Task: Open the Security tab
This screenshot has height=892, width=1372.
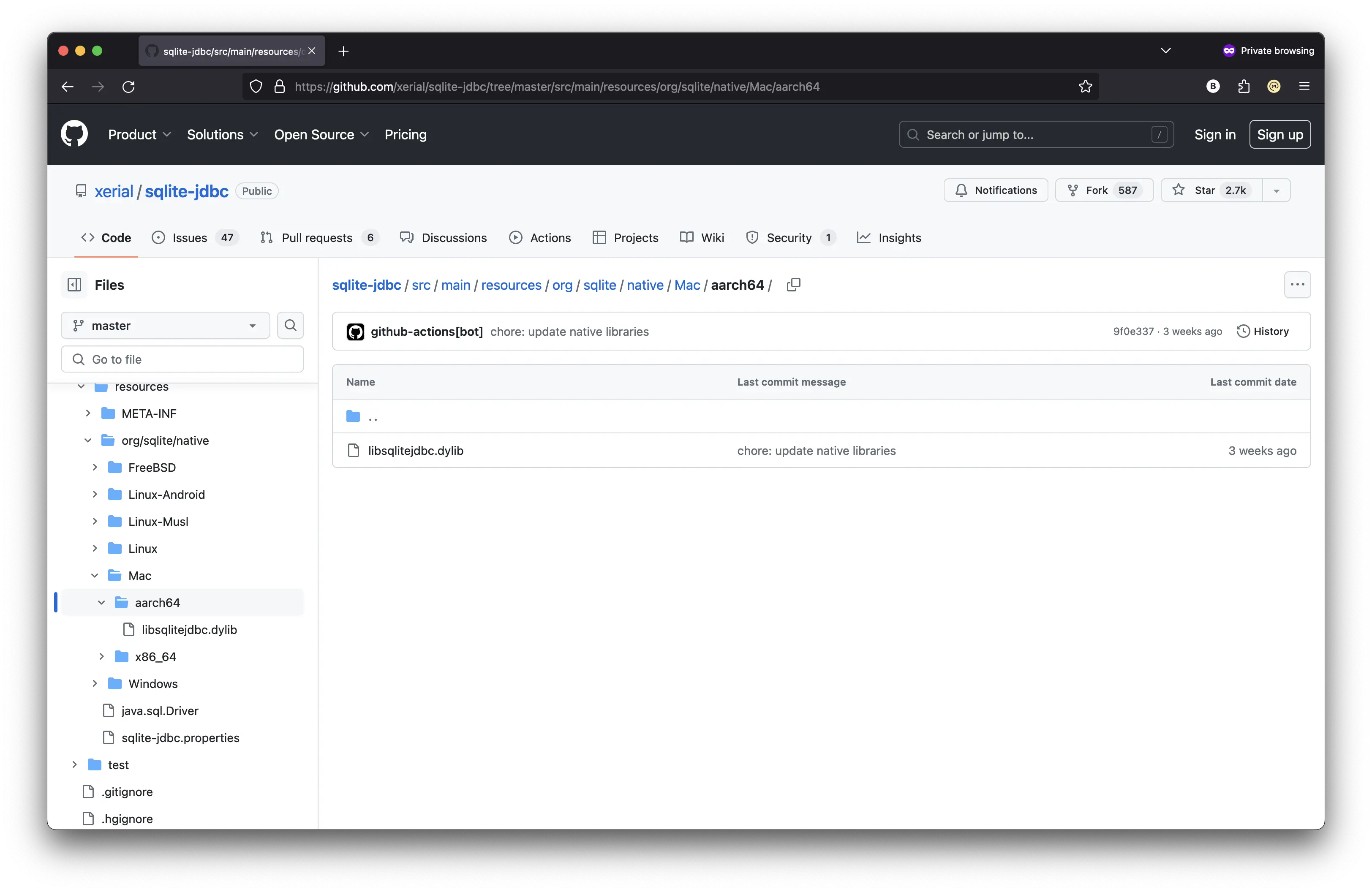Action: tap(790, 237)
